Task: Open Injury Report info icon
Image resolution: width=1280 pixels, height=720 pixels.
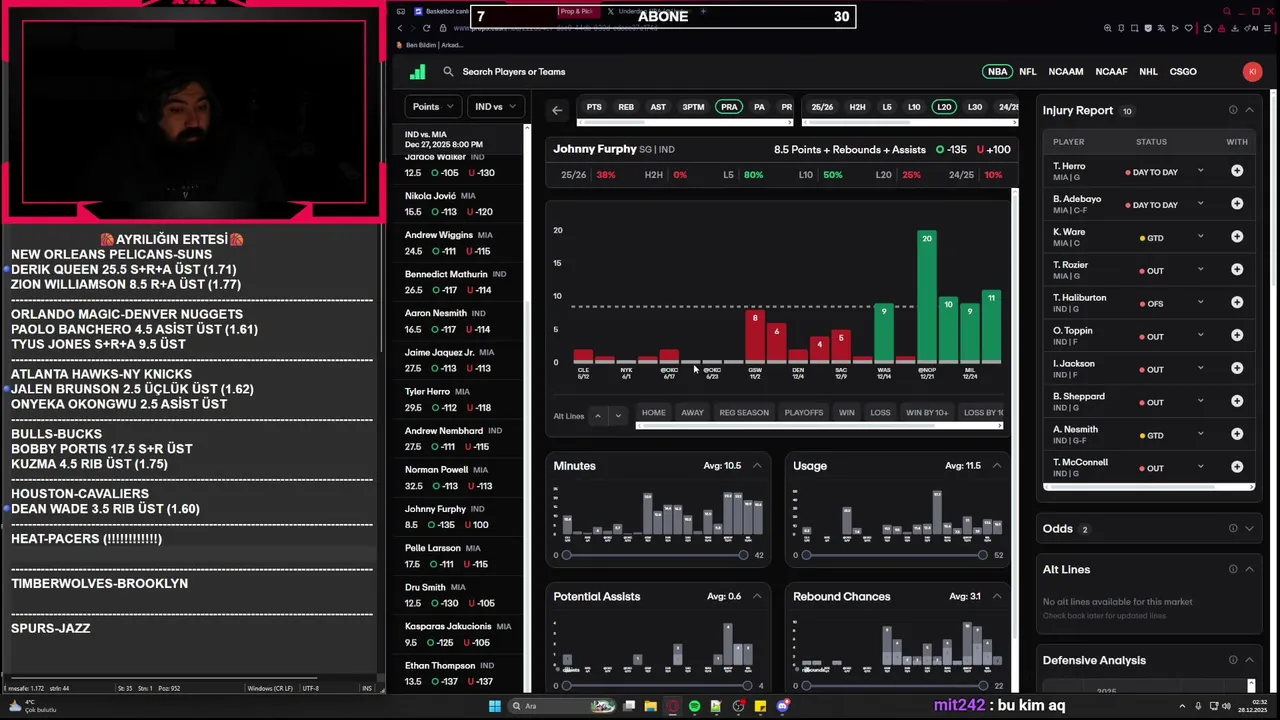Action: click(1233, 110)
